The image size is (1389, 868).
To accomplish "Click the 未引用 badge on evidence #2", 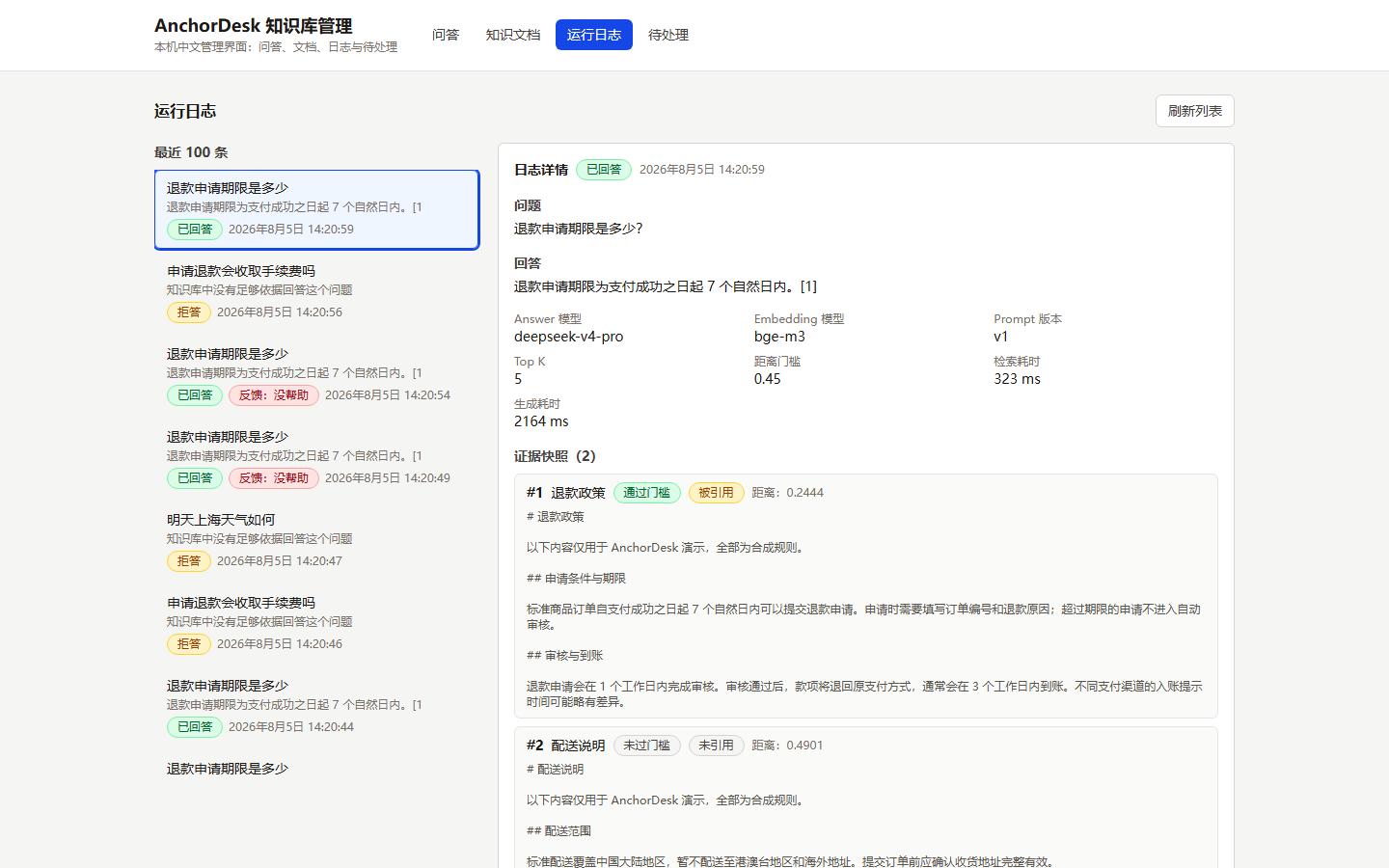I will (x=716, y=746).
